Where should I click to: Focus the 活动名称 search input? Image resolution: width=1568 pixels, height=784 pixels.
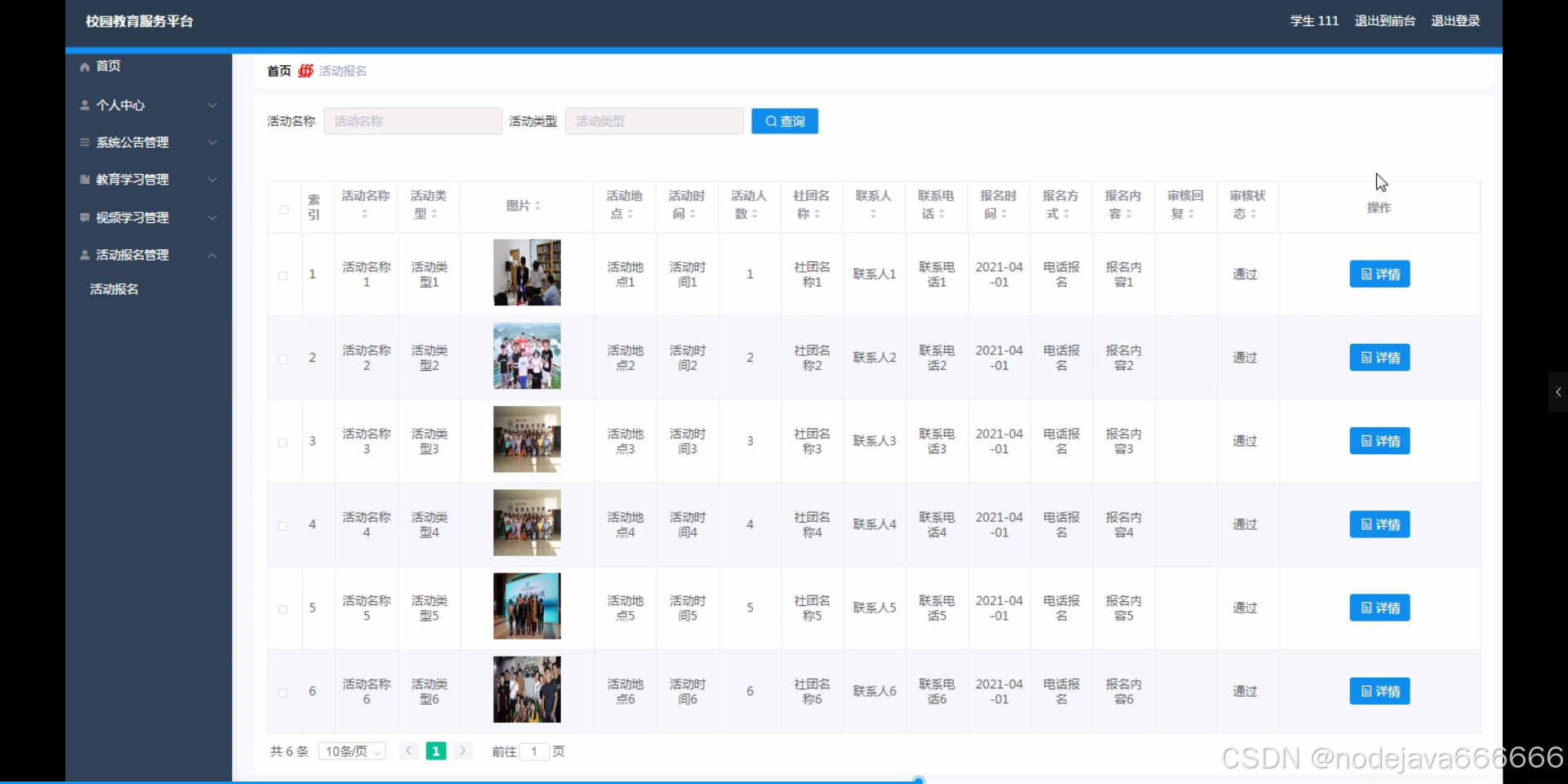coord(412,121)
